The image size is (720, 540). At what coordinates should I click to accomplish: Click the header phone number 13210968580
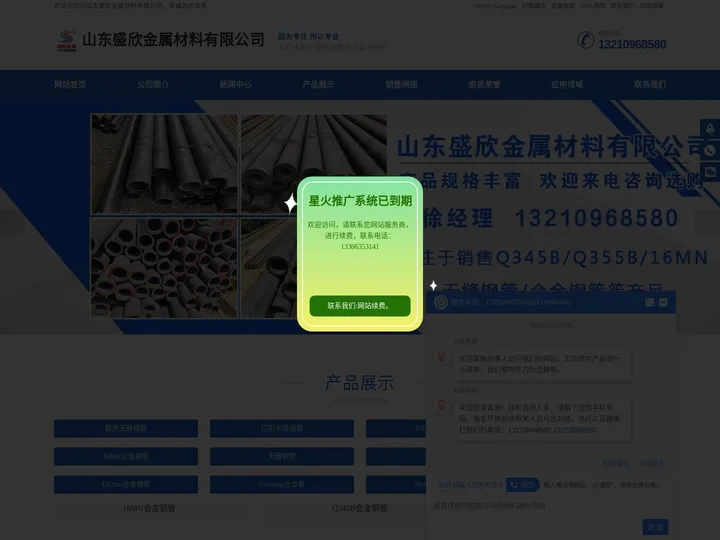coord(632,44)
